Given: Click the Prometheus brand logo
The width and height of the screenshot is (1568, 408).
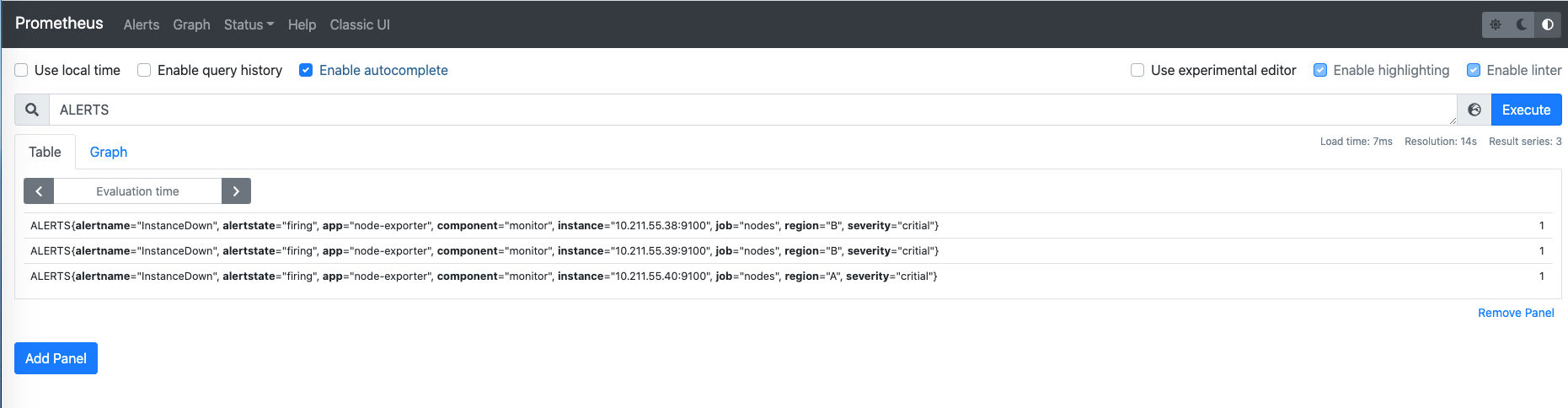Looking at the screenshot, I should (x=59, y=24).
